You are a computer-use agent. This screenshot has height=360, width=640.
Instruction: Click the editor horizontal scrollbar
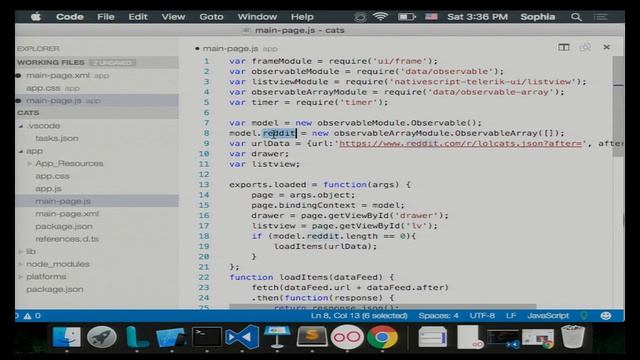382,306
